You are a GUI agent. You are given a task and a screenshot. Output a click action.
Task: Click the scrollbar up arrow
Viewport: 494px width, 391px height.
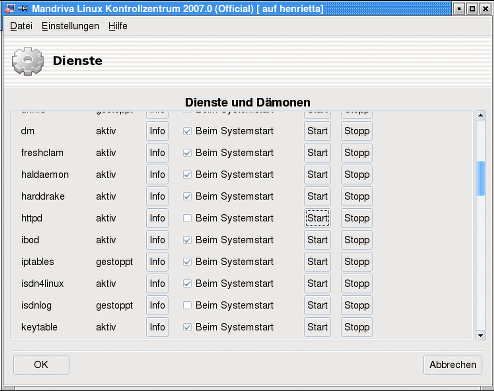click(481, 116)
